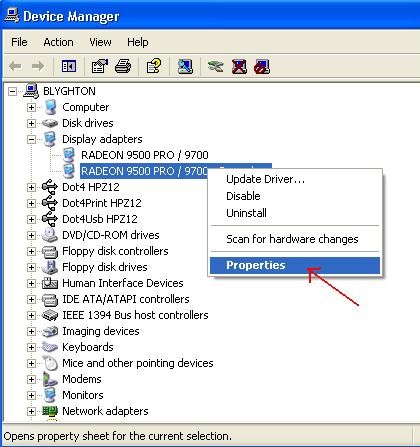Open Properties via the toolbar icon

pos(100,66)
